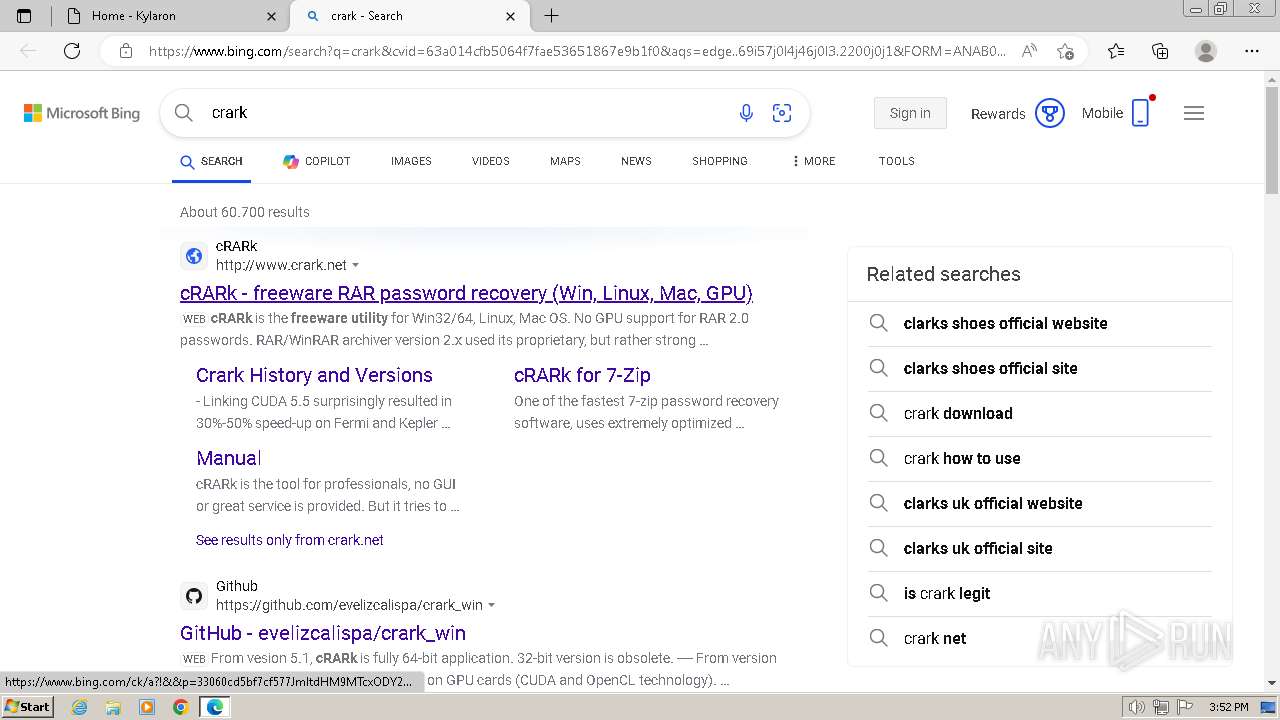Start voice search with microphone icon

click(x=746, y=113)
